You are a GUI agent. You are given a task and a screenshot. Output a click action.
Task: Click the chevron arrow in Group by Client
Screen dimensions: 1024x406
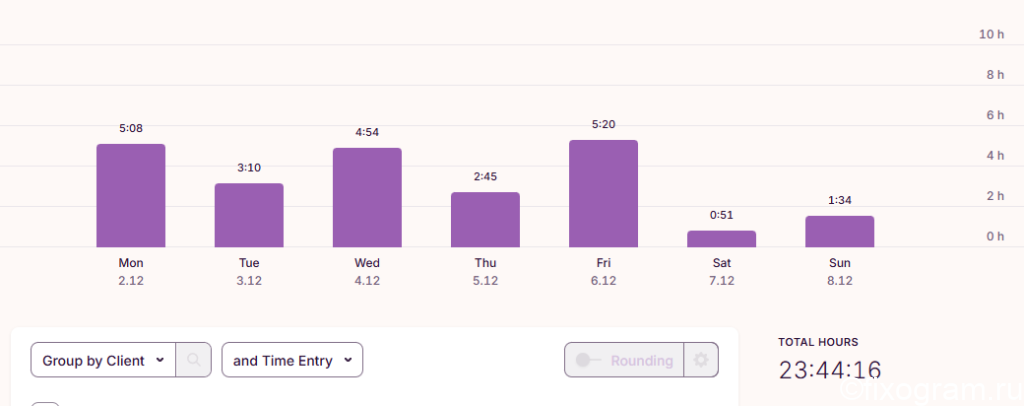pos(160,360)
